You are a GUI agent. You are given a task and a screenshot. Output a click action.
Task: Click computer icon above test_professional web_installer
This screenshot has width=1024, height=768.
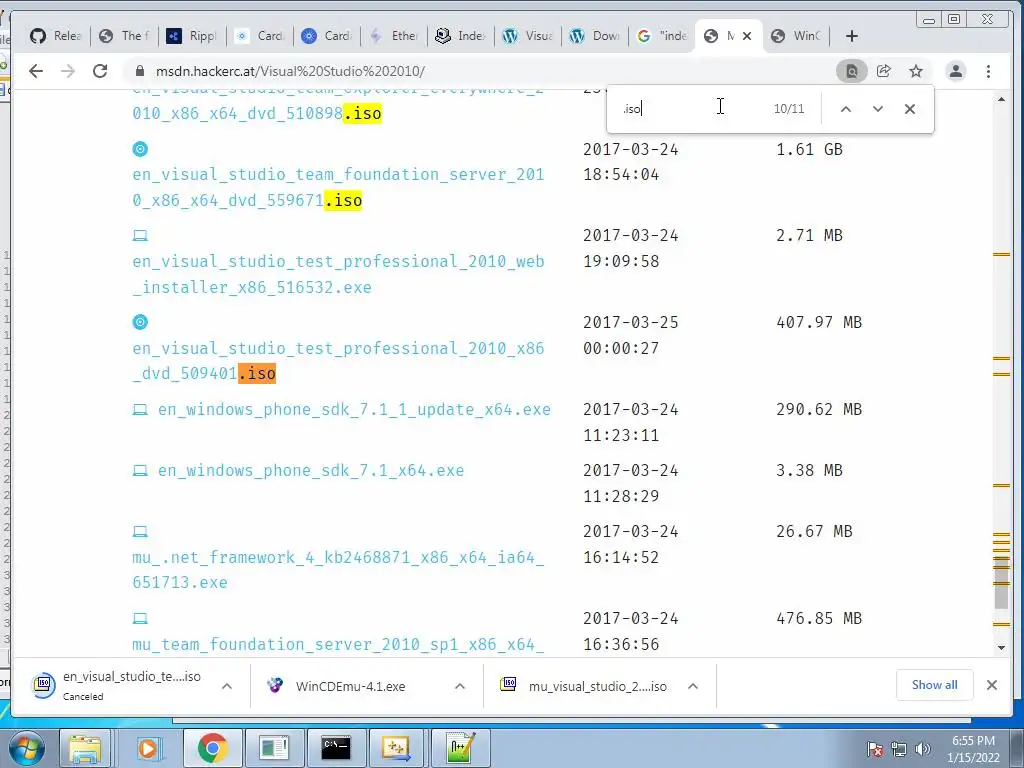(x=140, y=236)
